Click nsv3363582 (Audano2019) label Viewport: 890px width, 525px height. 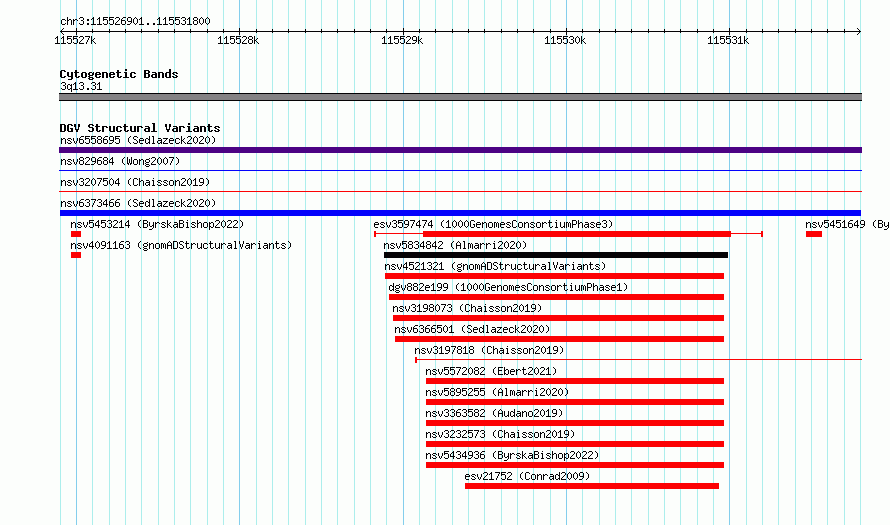(494, 413)
